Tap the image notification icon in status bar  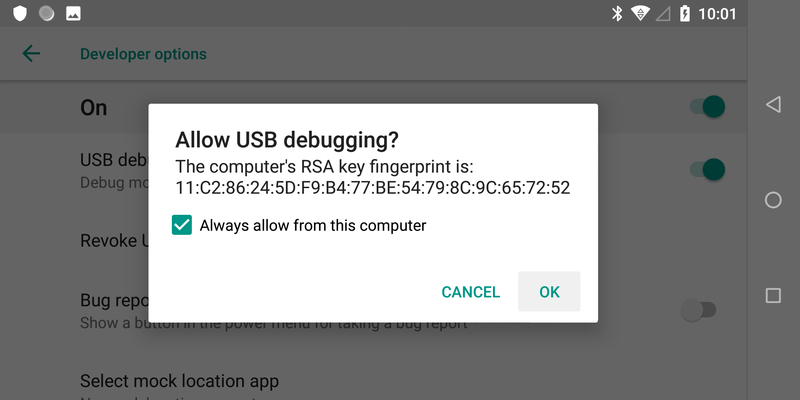click(73, 14)
